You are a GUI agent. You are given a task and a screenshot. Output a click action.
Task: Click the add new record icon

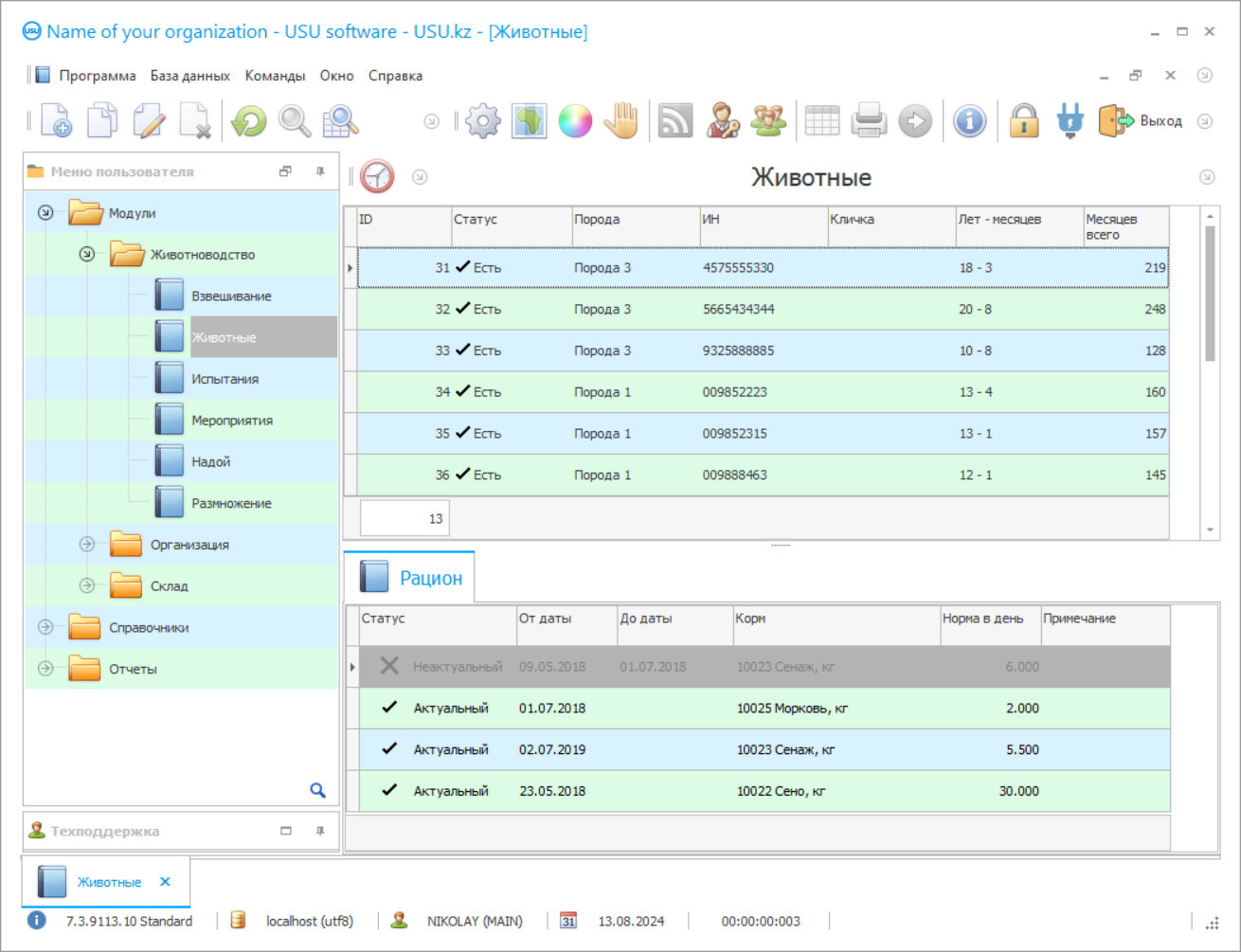pos(56,121)
